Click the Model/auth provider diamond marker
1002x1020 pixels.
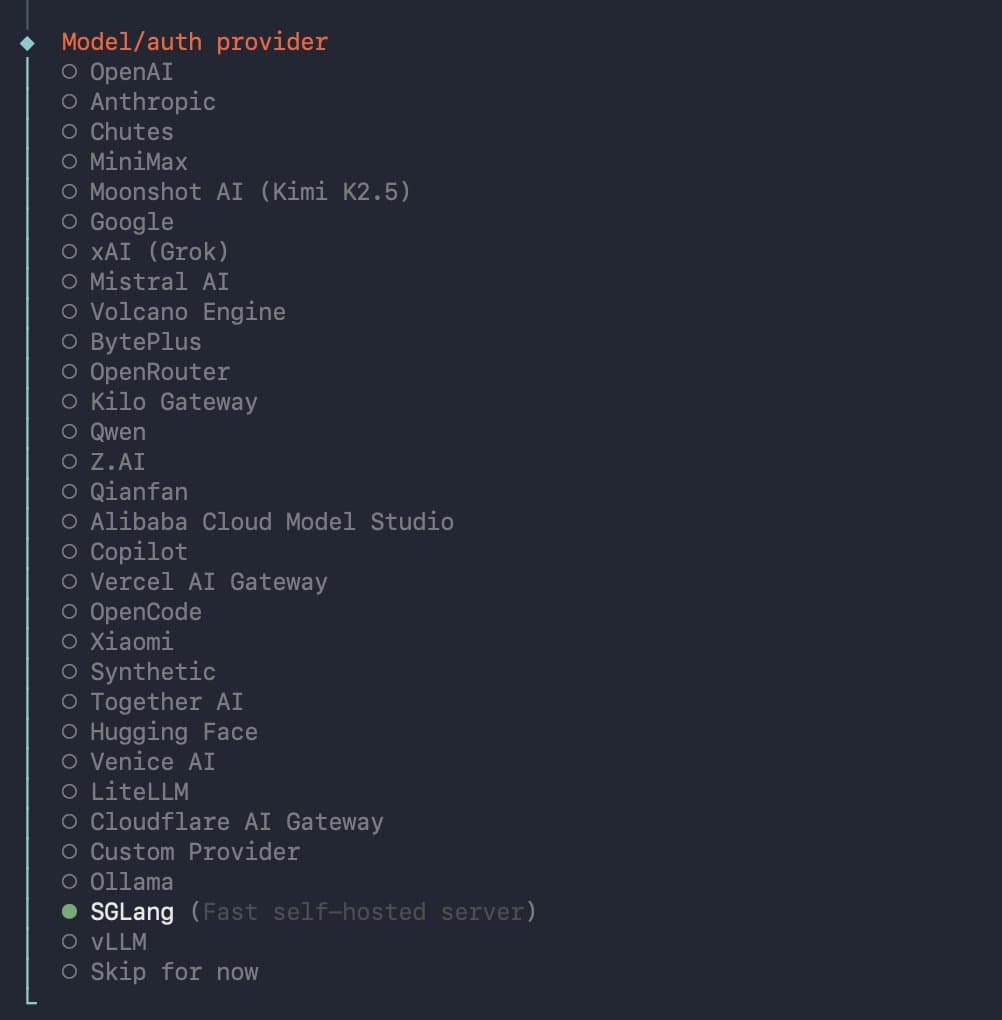pyautogui.click(x=26, y=42)
